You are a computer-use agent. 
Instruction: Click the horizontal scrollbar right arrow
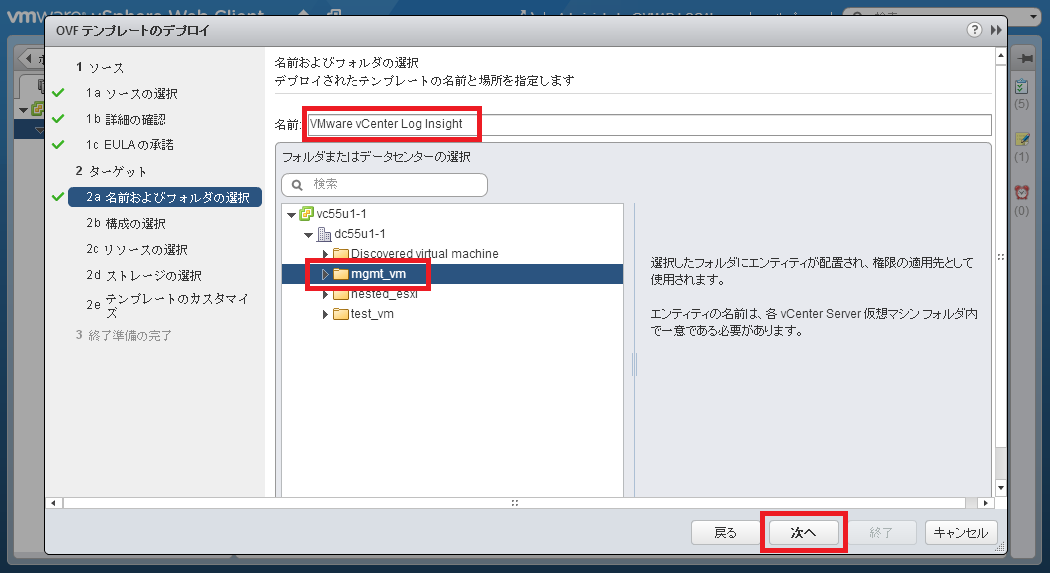click(x=985, y=503)
